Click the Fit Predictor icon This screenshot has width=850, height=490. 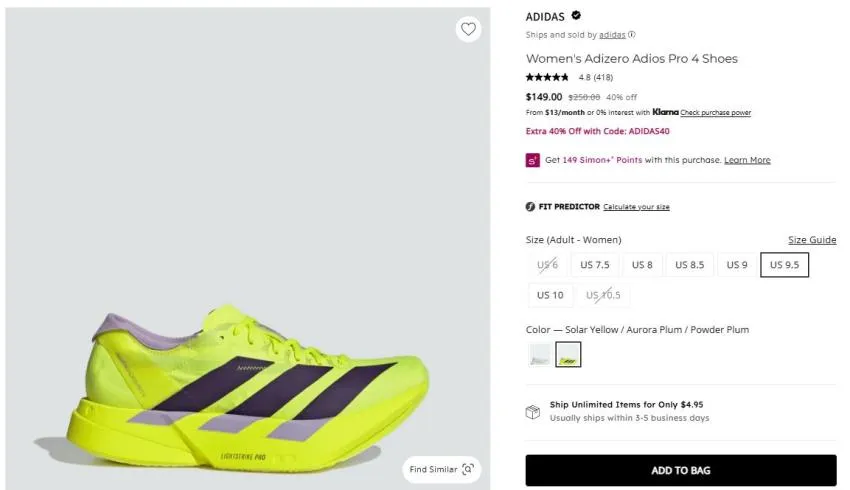click(530, 207)
